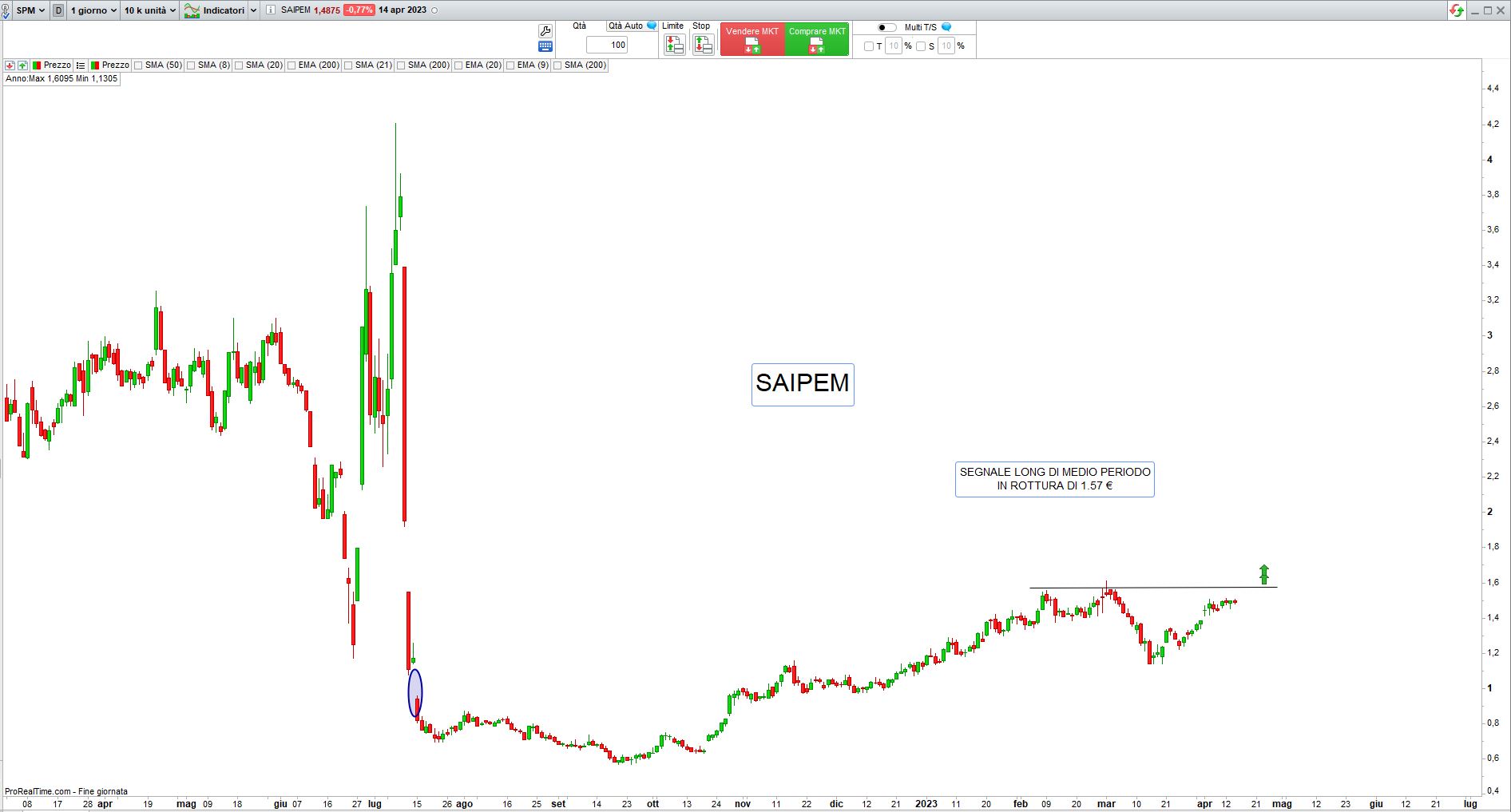Toggle the Multi T/S switch
1511x812 pixels.
pyautogui.click(x=886, y=27)
